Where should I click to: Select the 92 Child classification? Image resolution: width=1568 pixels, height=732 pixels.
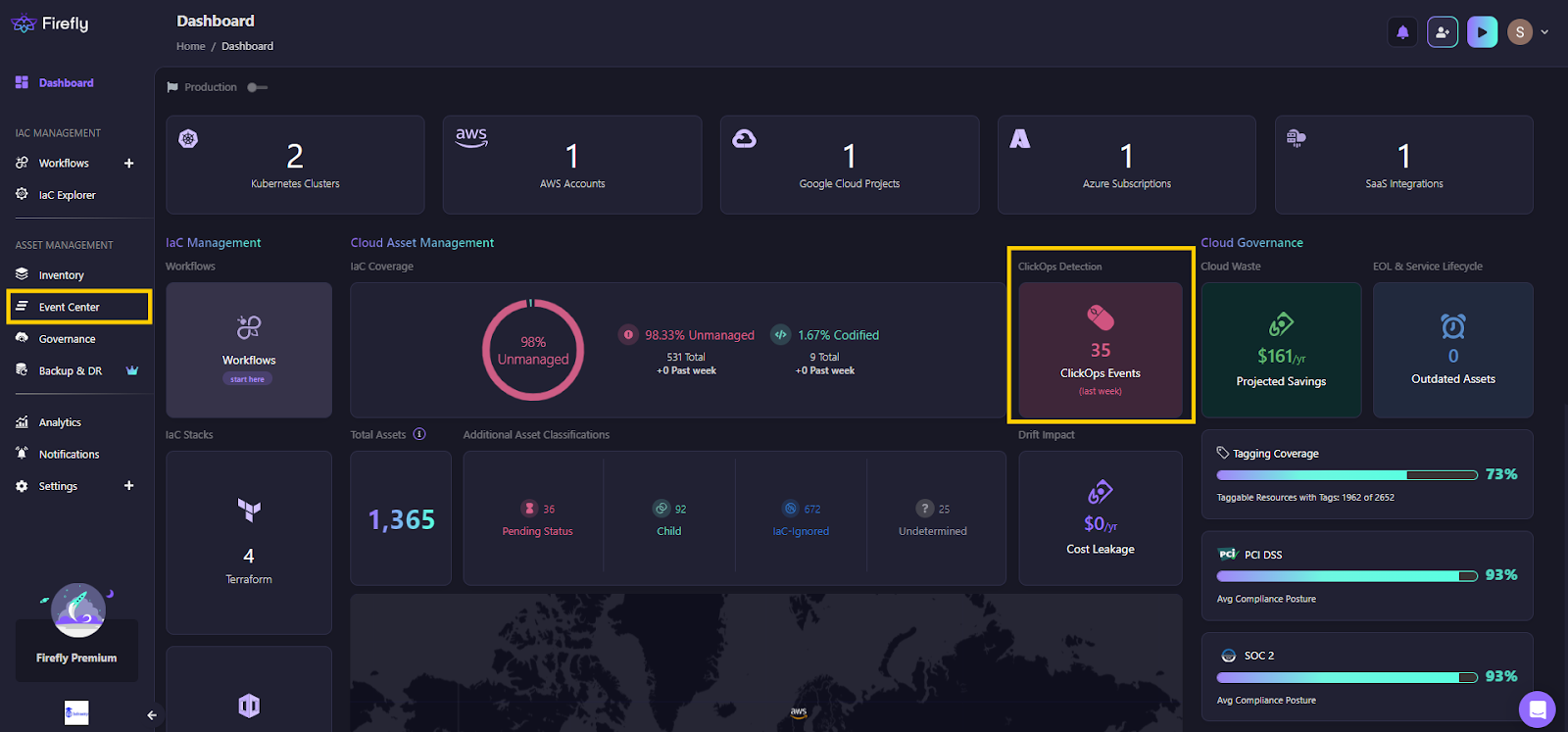(669, 518)
